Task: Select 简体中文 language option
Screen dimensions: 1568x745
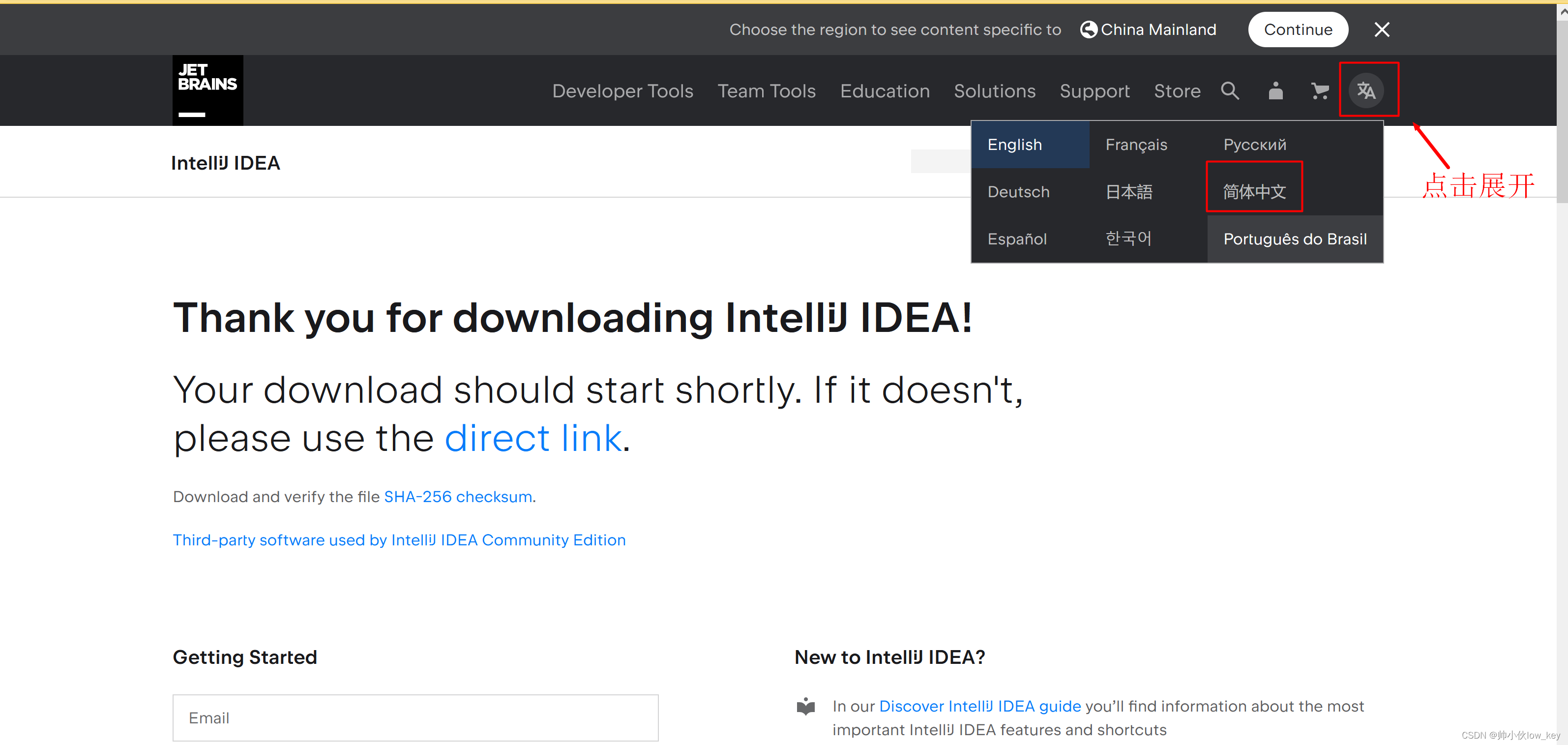Action: pos(1254,192)
